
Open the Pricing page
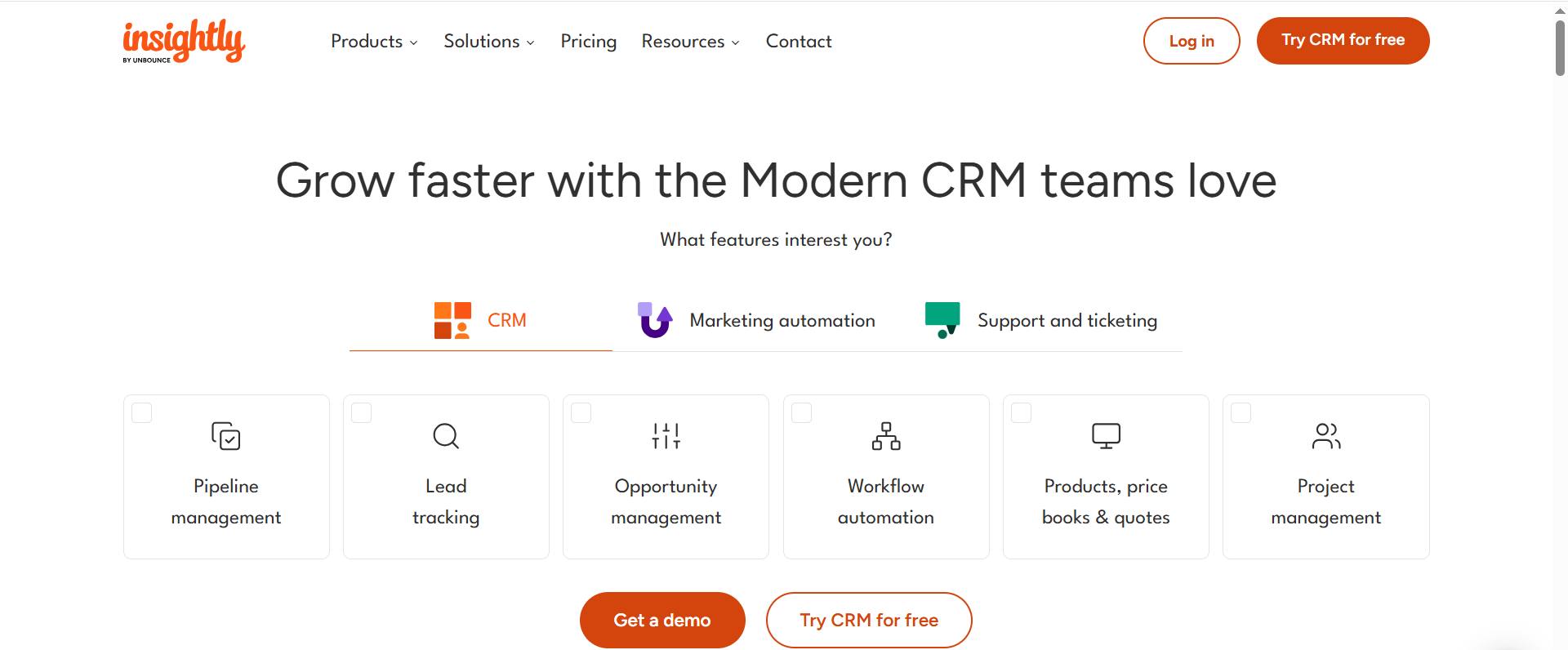589,41
